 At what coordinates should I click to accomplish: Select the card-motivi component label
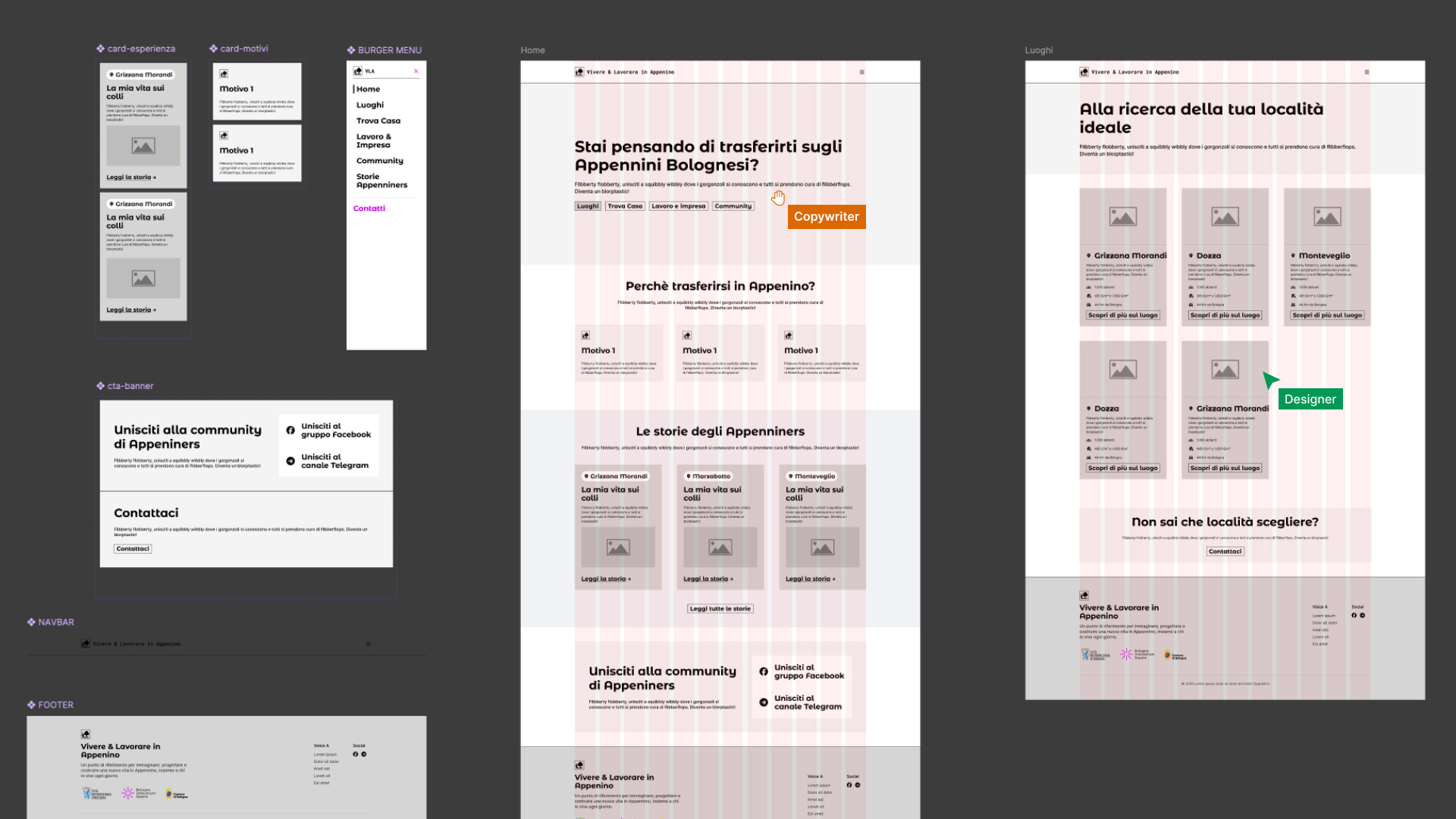(239, 49)
